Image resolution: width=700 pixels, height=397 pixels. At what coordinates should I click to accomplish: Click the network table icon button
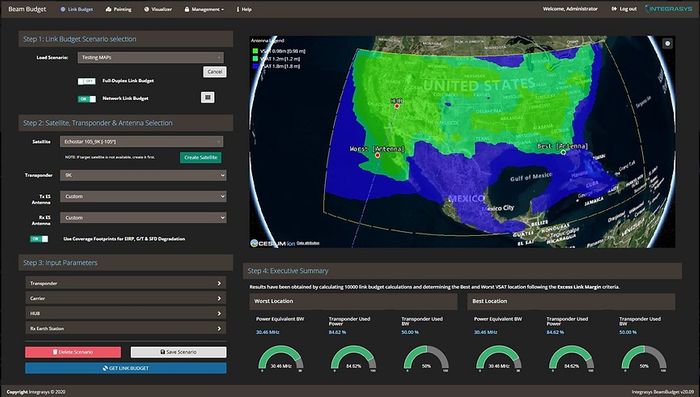[x=208, y=97]
